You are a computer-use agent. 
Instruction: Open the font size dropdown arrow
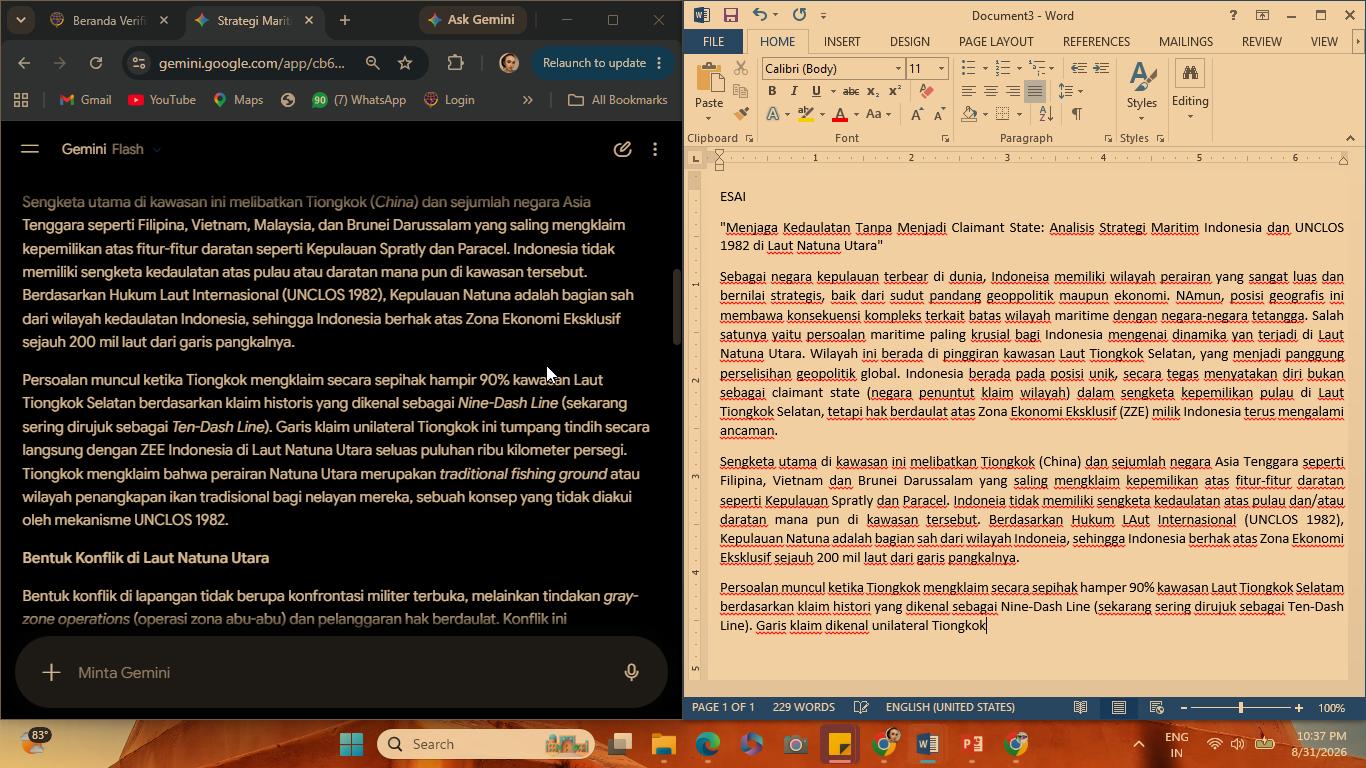(x=941, y=68)
